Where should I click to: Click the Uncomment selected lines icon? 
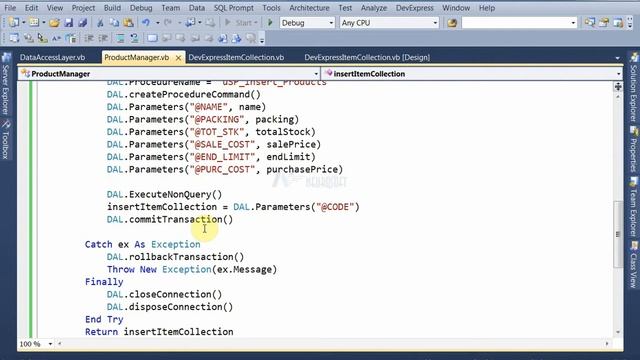[x=134, y=38]
